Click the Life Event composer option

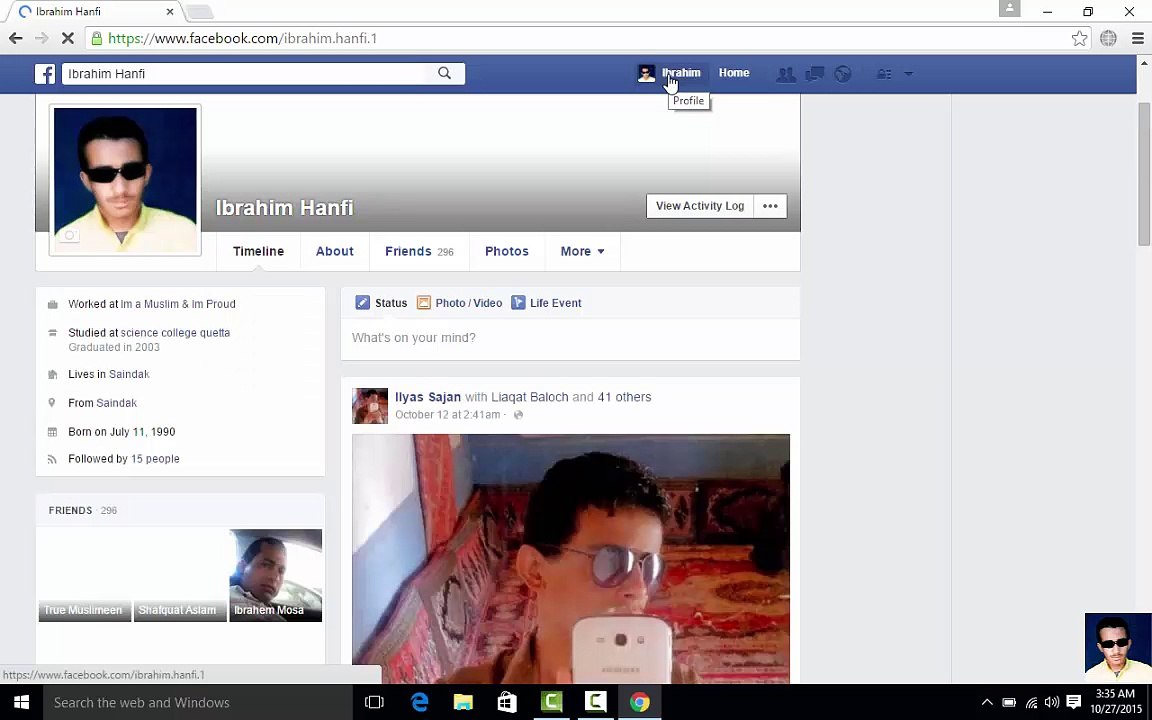546,303
